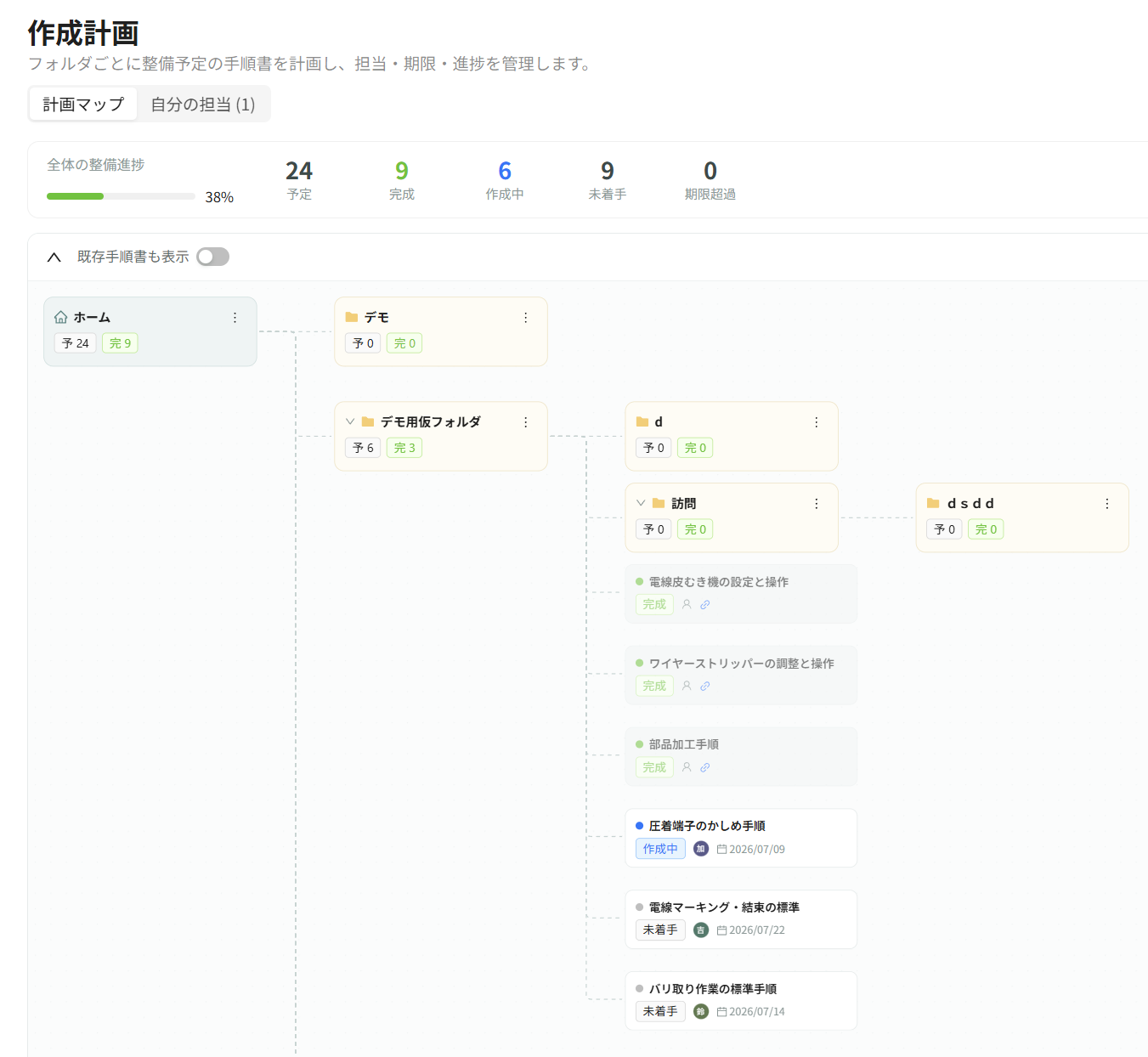Click the 6 作成中 summary count

click(x=505, y=180)
